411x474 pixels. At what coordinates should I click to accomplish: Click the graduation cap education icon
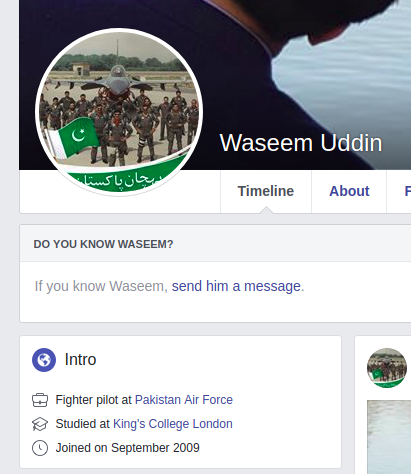40,424
